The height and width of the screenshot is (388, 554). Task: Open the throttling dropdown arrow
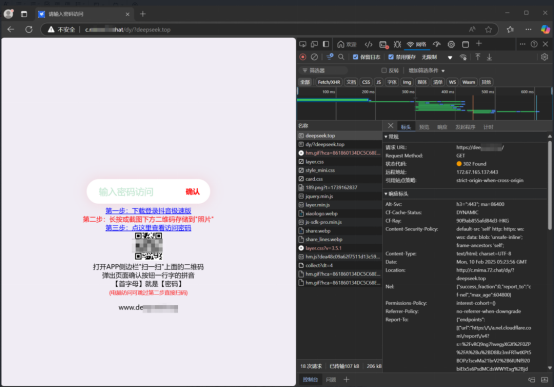[450, 57]
